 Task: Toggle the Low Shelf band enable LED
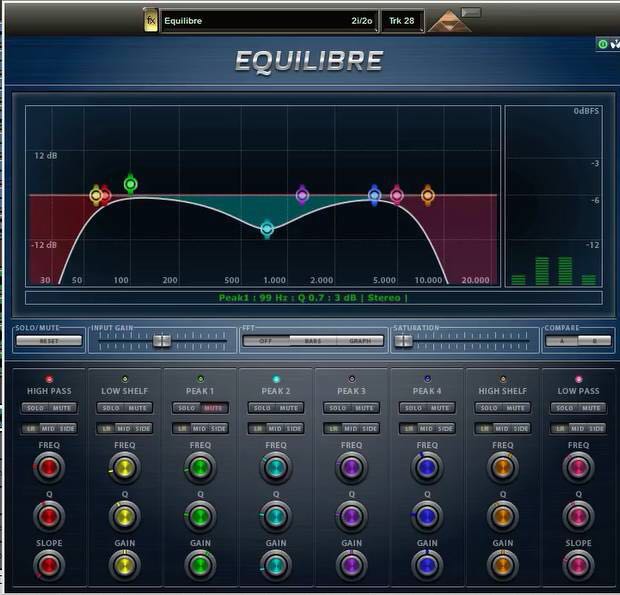[125, 379]
